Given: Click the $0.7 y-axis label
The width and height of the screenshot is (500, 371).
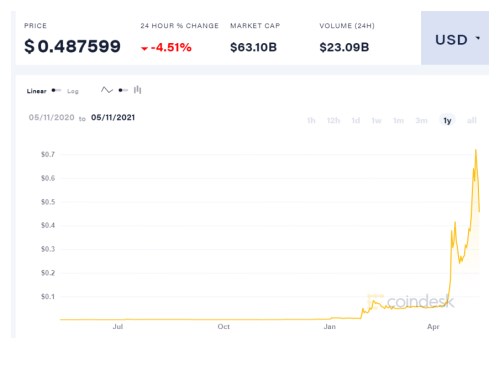Looking at the screenshot, I should pyautogui.click(x=48, y=154).
